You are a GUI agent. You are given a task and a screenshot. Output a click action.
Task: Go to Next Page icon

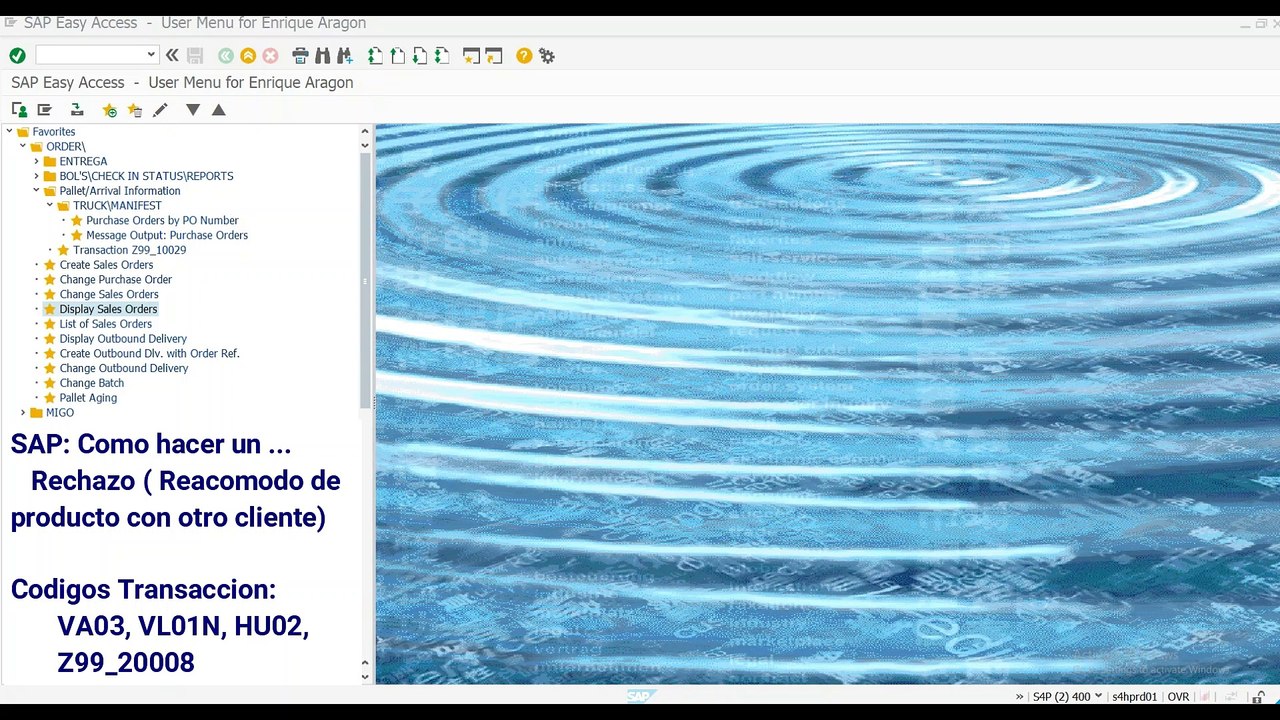[420, 56]
